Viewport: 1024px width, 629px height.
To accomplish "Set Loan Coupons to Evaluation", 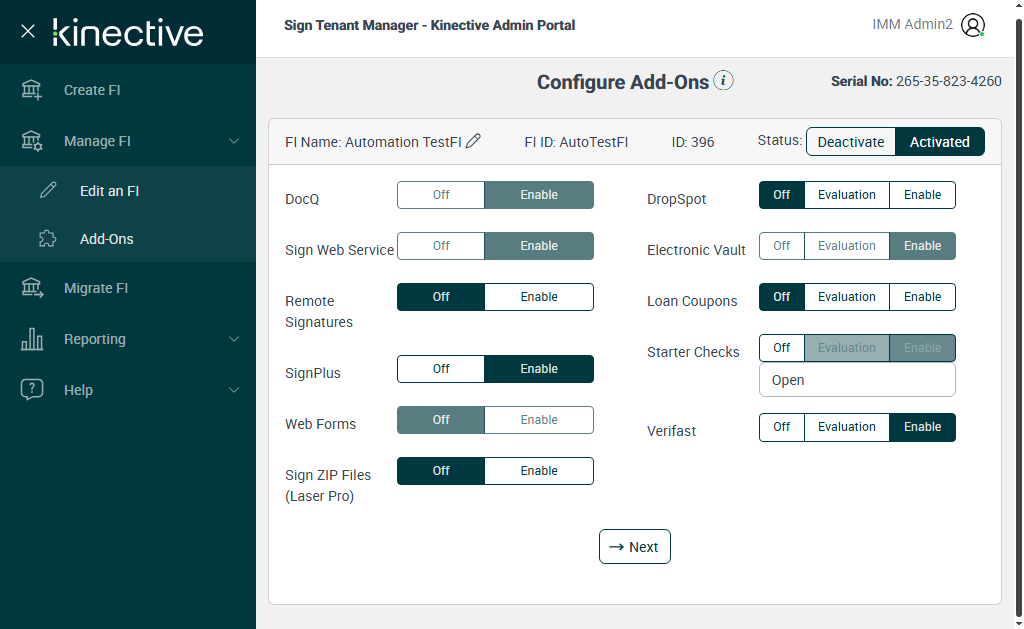I will pyautogui.click(x=846, y=297).
